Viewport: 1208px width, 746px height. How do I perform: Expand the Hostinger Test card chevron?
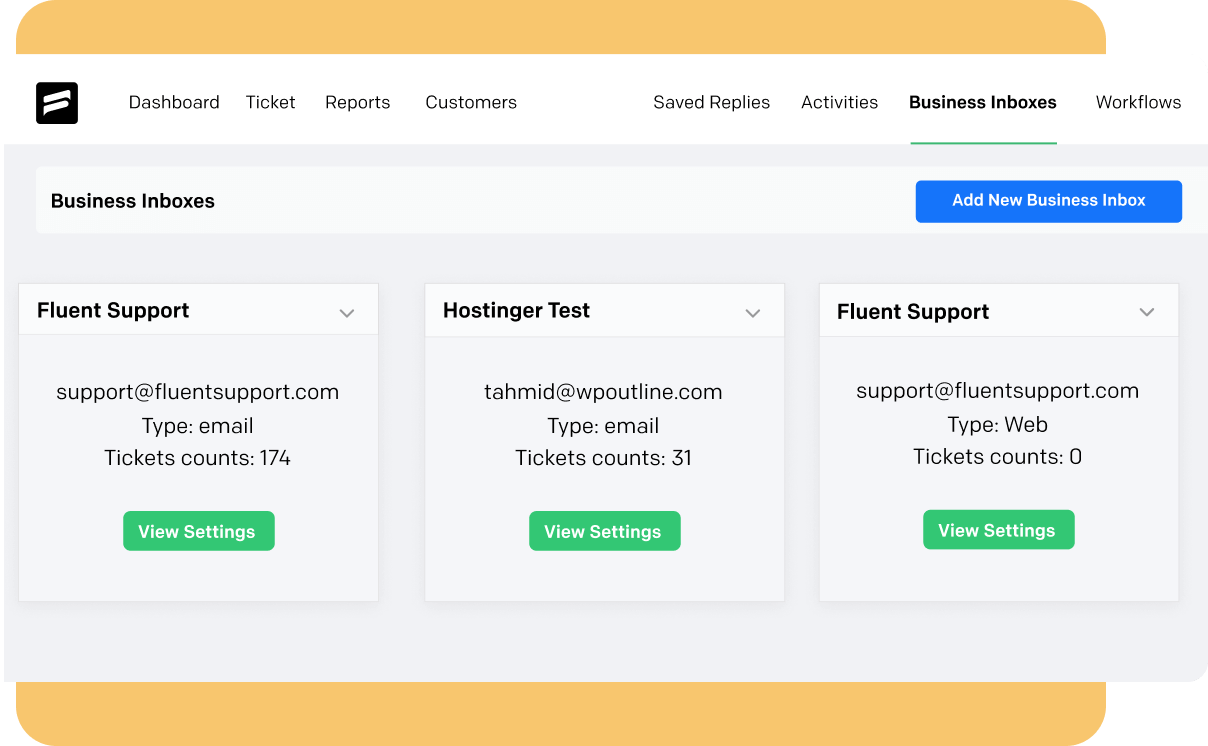click(x=753, y=313)
